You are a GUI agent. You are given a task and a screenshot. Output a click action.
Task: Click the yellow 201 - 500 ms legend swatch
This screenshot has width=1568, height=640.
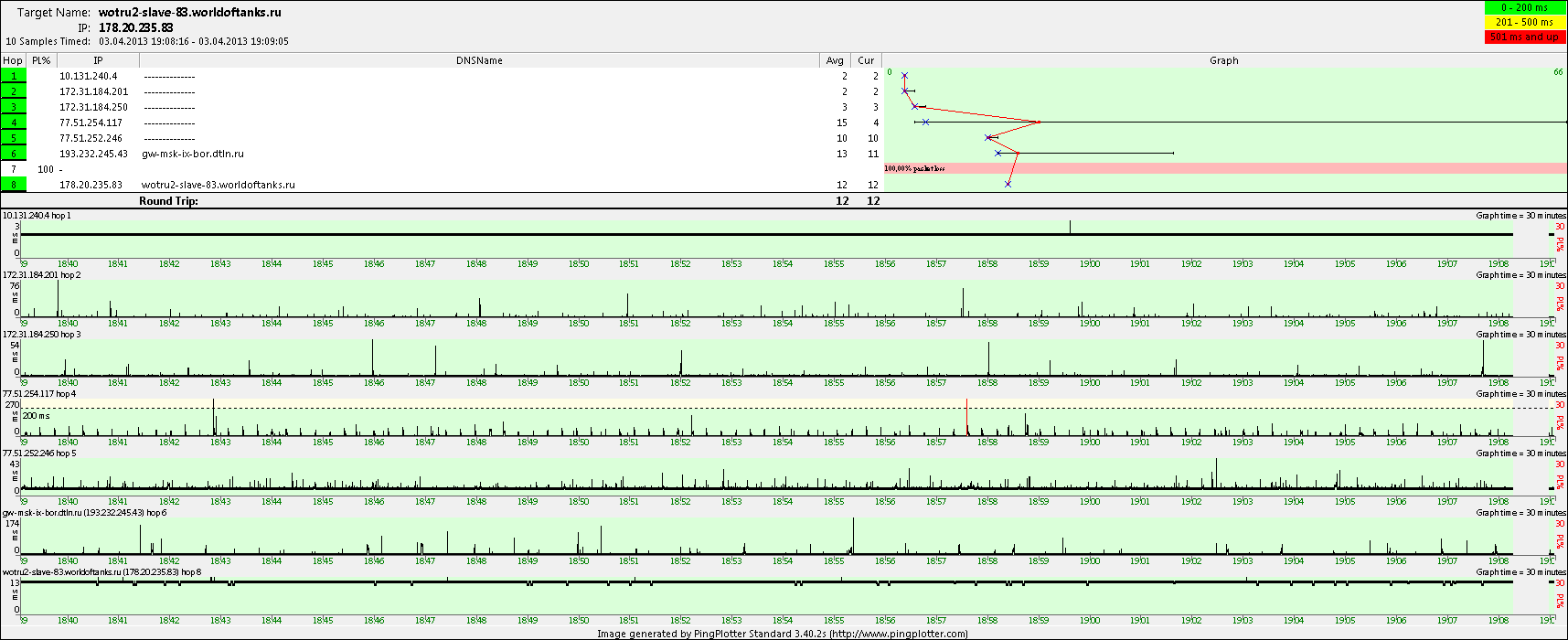pos(1524,22)
